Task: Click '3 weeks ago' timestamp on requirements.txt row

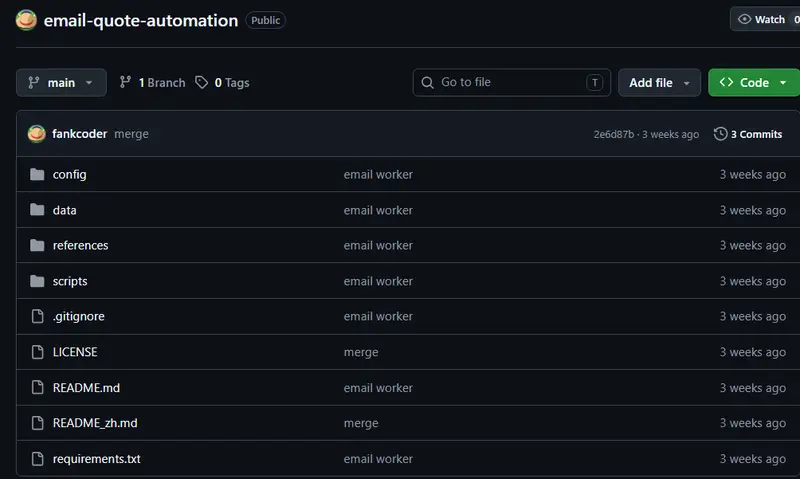Action: click(753, 459)
